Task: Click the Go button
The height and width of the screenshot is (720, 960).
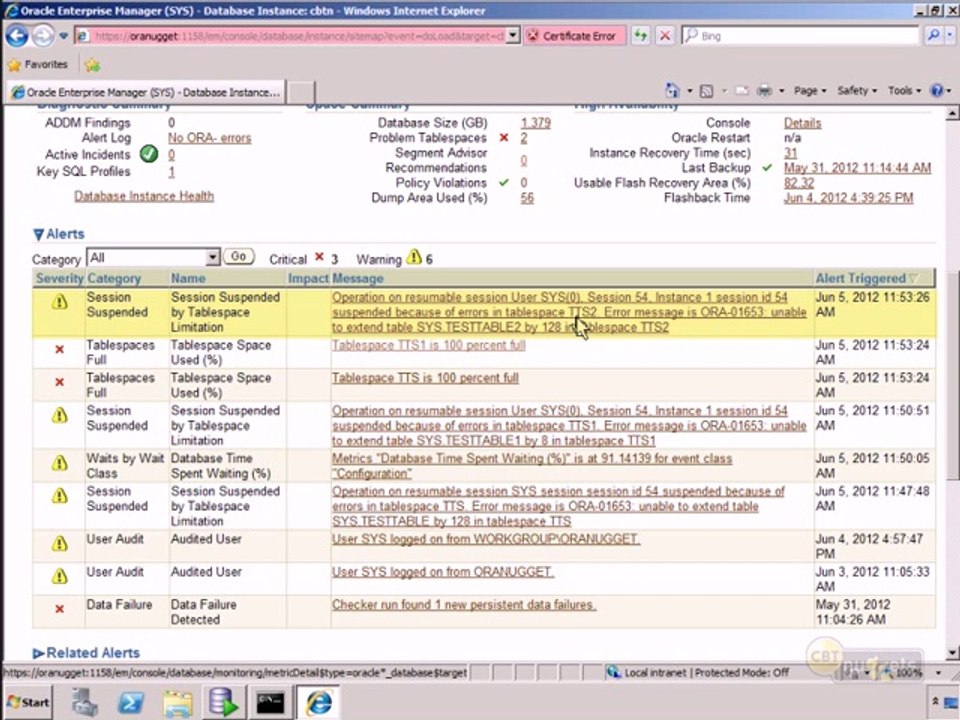Action: [239, 257]
